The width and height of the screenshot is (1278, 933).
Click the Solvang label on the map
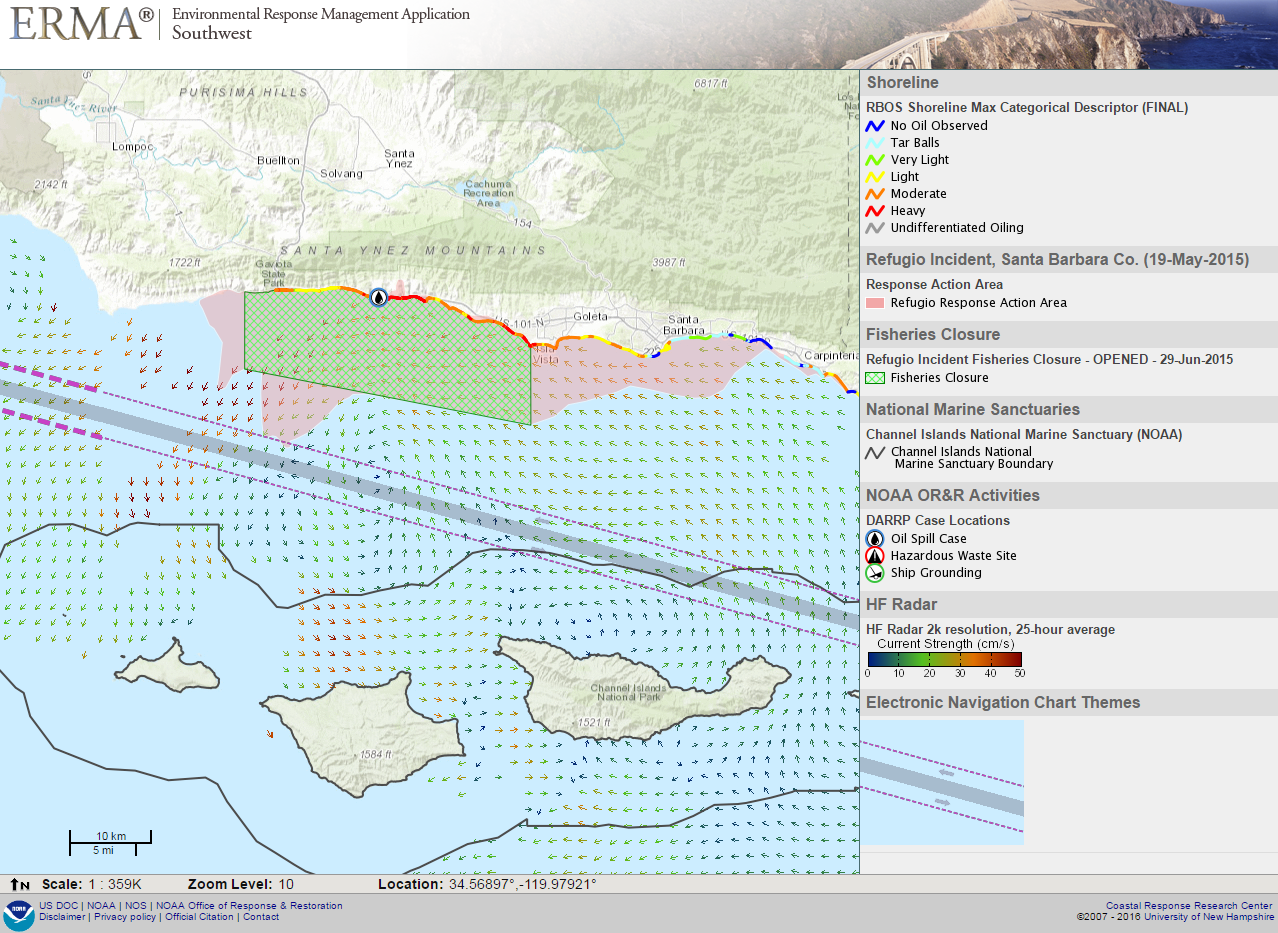click(341, 173)
